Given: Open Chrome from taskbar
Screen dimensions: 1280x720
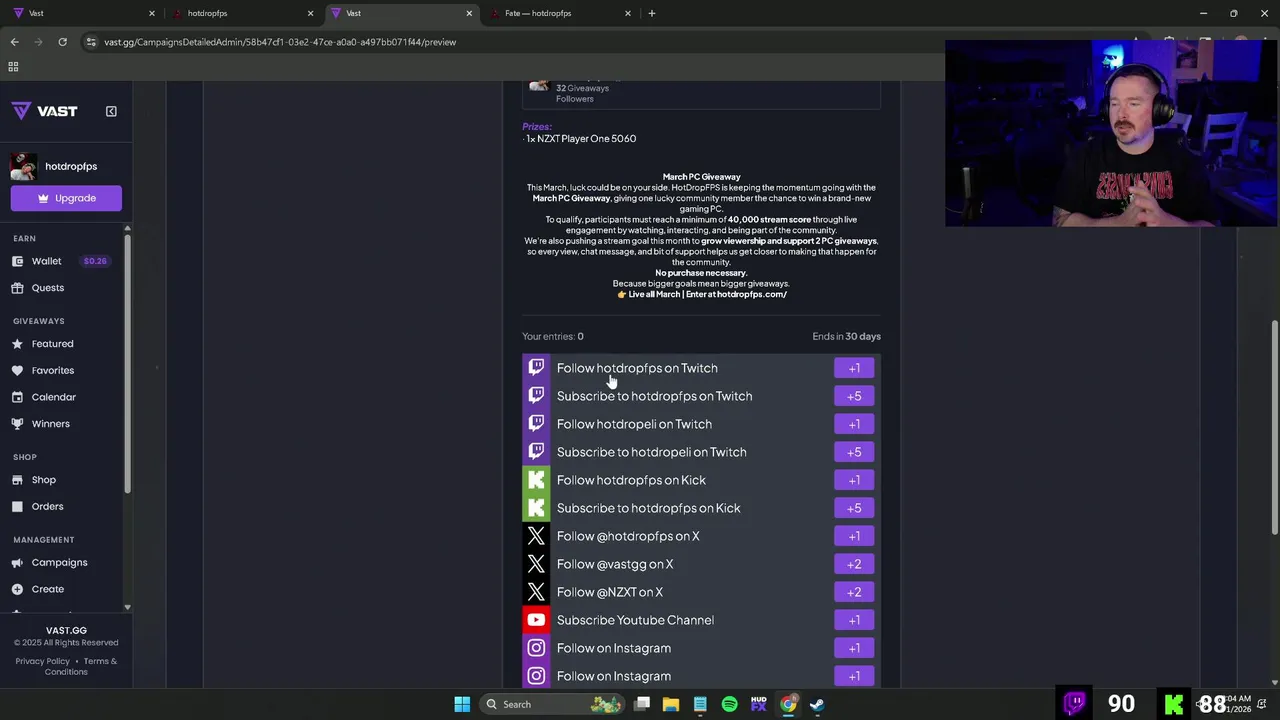Looking at the screenshot, I should [788, 704].
